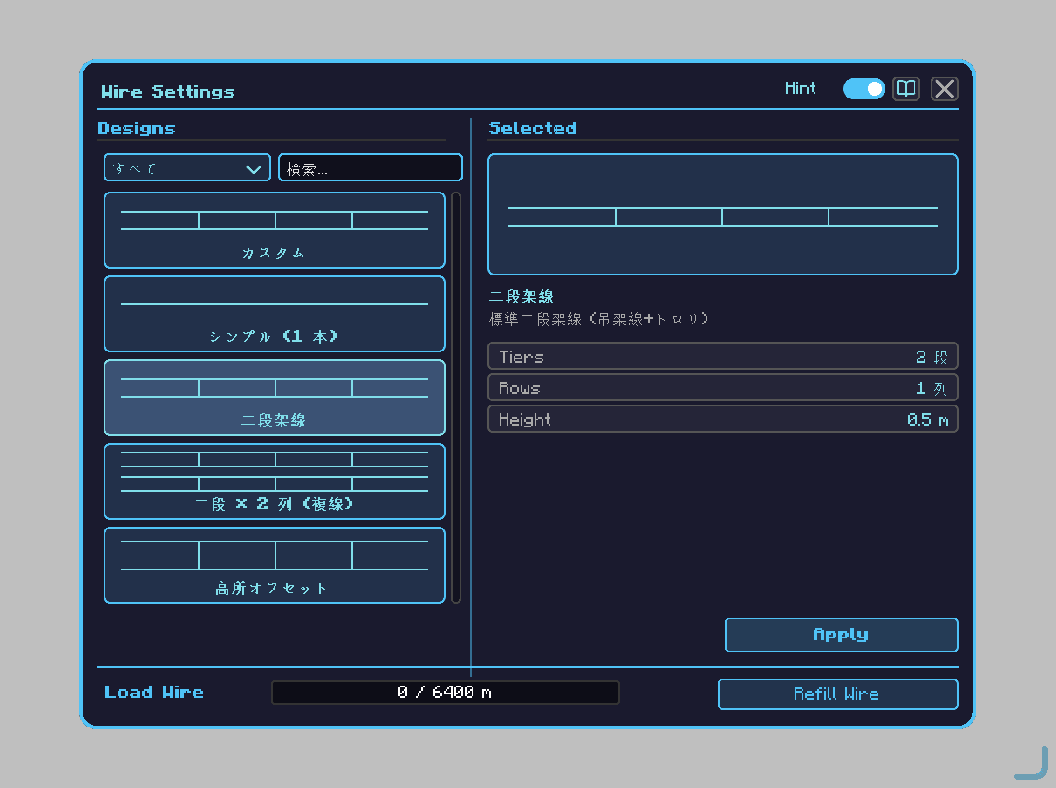Select the シンプル (1 本) design card
The image size is (1056, 788).
pos(275,314)
